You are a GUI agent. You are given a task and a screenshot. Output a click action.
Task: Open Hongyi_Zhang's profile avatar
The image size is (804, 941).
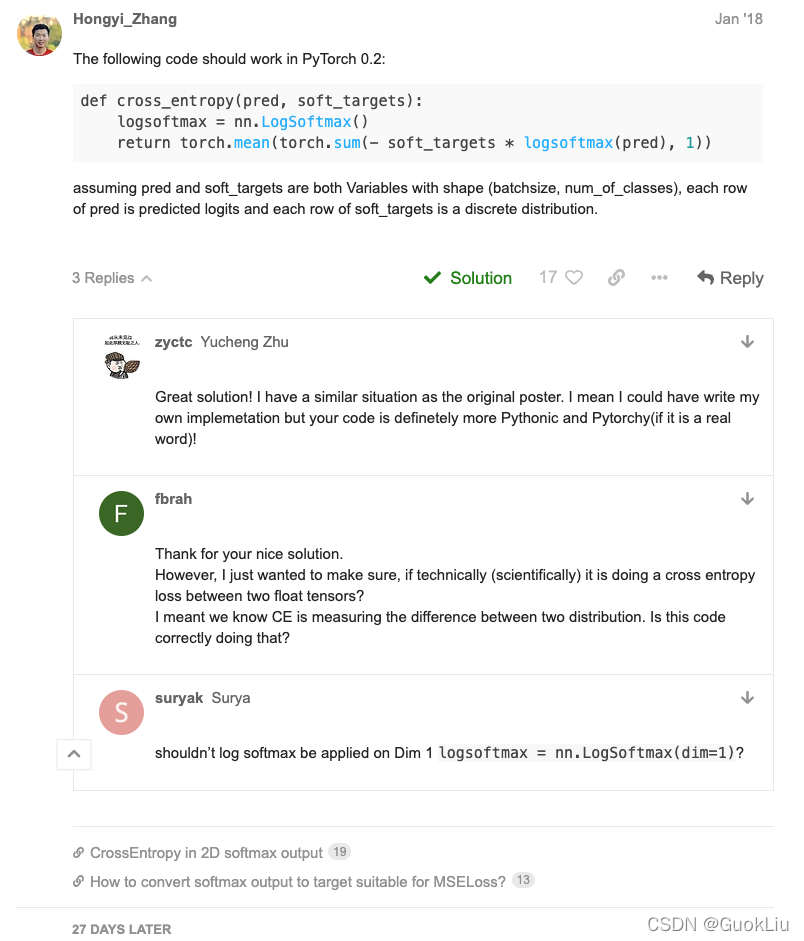[x=40, y=35]
